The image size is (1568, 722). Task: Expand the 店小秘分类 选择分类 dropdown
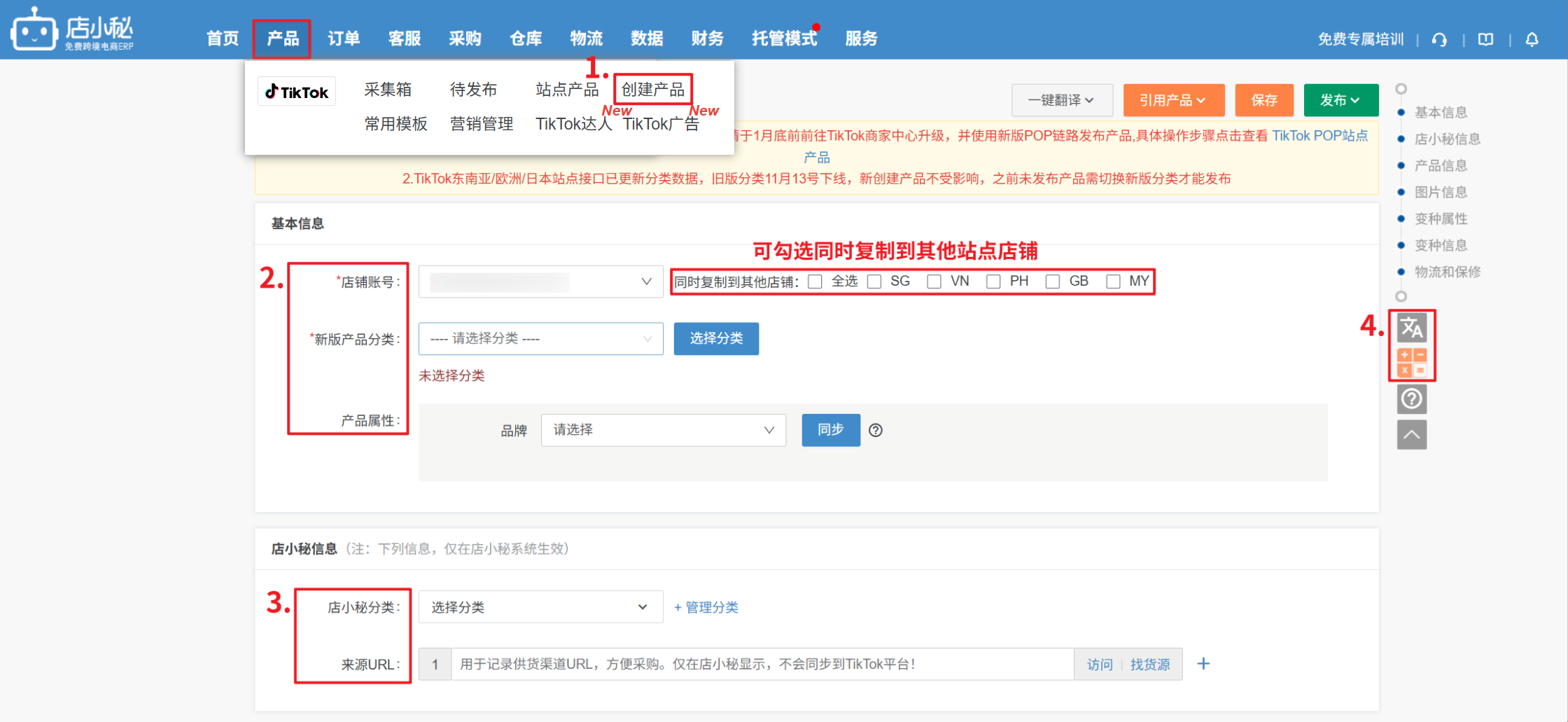540,607
